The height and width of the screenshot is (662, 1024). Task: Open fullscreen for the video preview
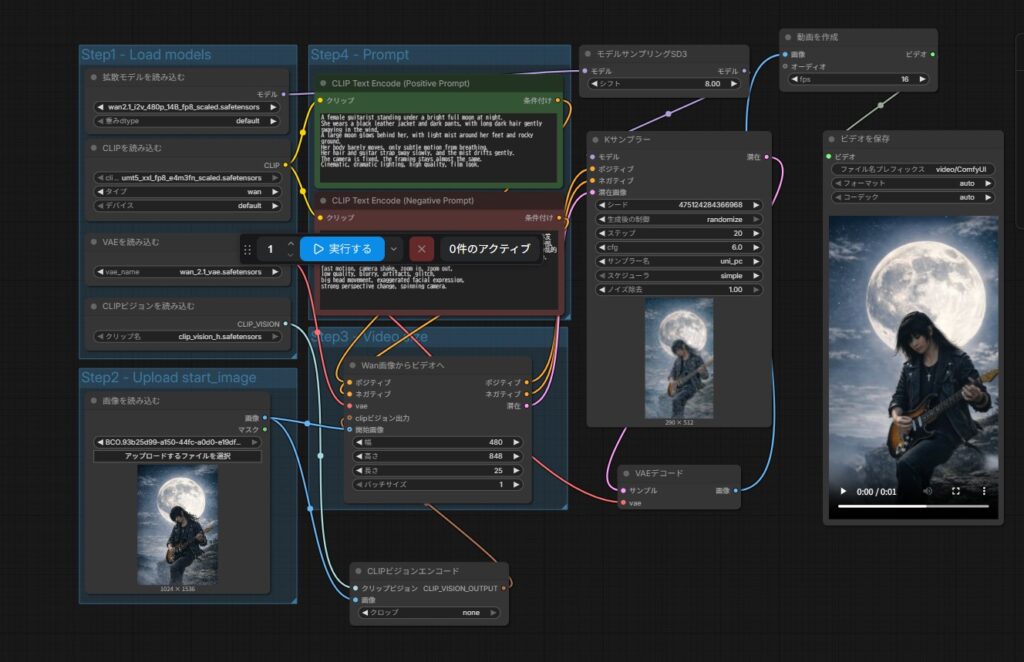point(955,492)
